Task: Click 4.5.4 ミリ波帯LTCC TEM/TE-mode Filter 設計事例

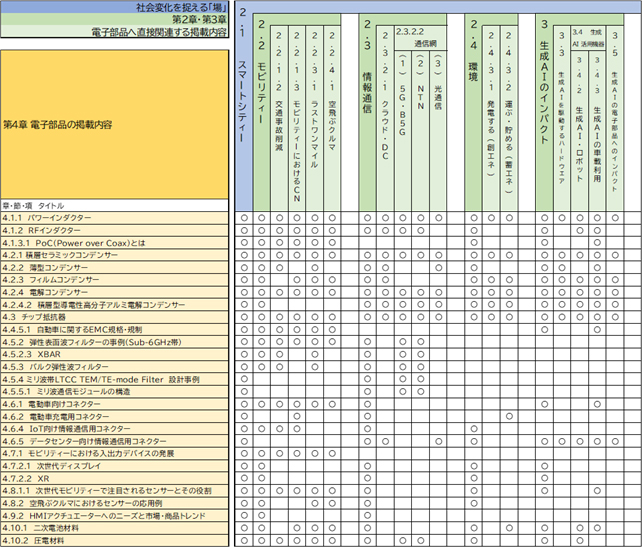Action: coord(114,379)
